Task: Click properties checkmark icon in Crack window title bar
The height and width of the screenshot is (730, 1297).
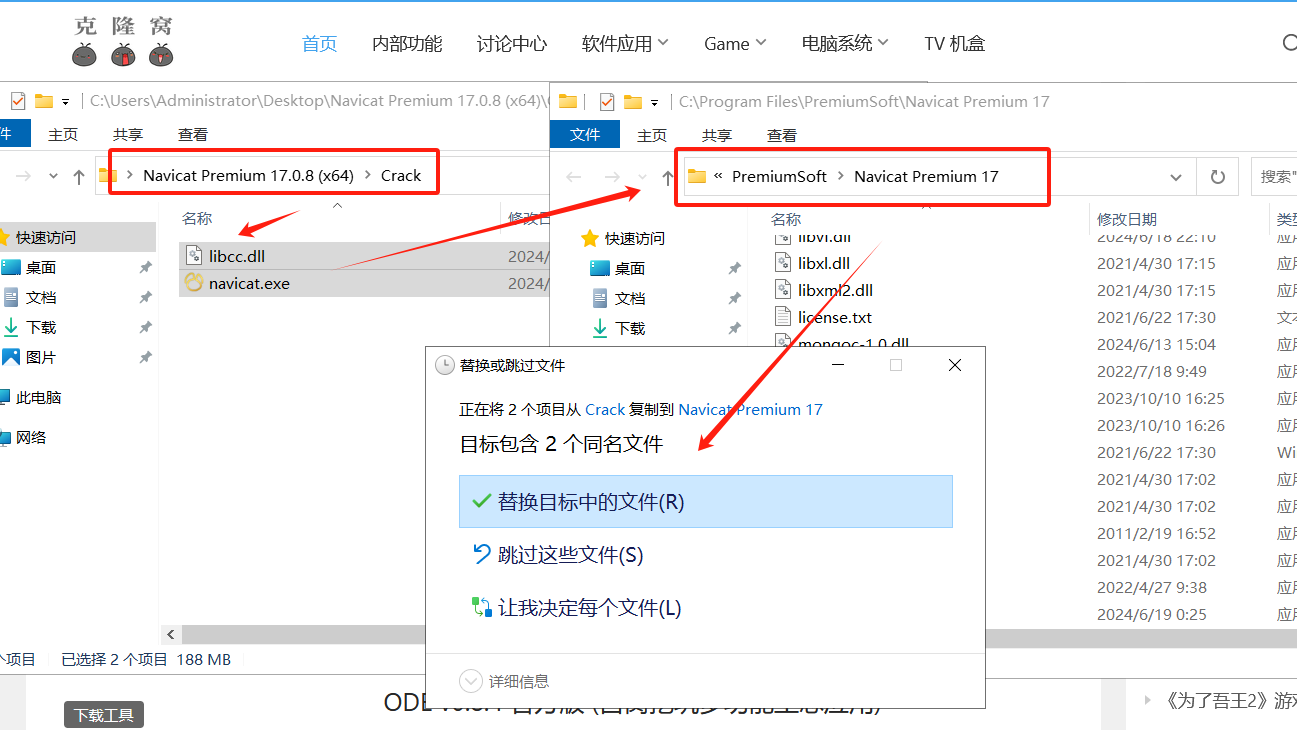Action: coord(17,101)
